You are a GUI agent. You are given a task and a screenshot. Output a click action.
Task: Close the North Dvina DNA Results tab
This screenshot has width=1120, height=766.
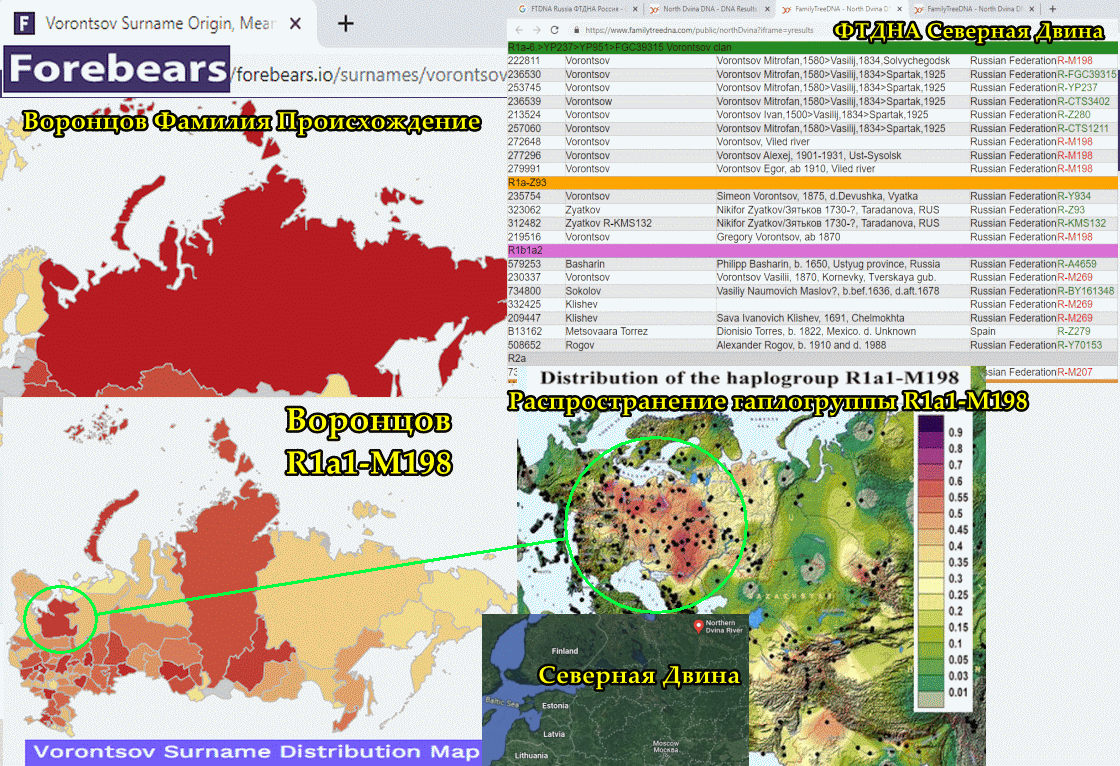(767, 9)
